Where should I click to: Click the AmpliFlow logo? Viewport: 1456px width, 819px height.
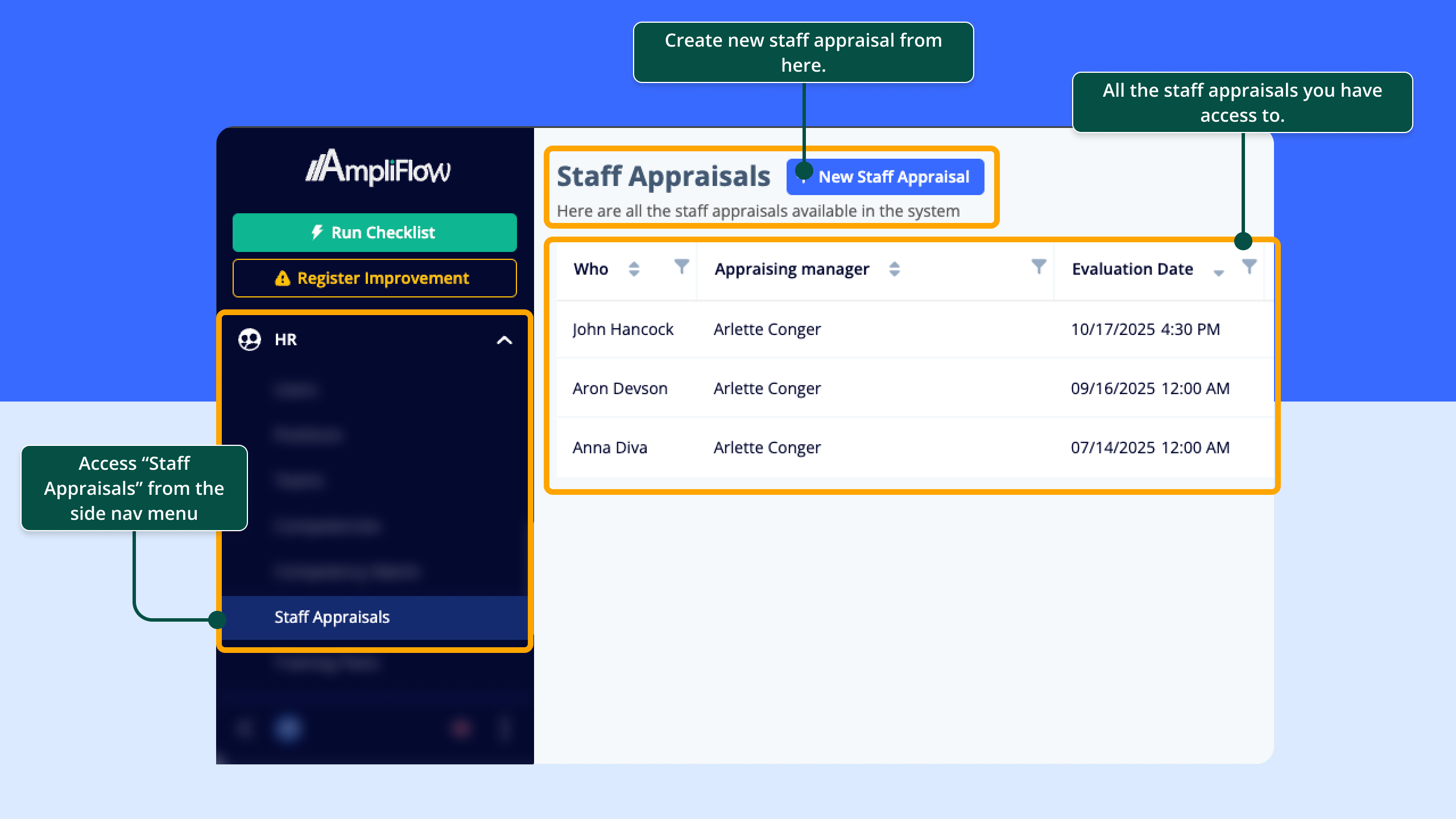click(x=378, y=168)
